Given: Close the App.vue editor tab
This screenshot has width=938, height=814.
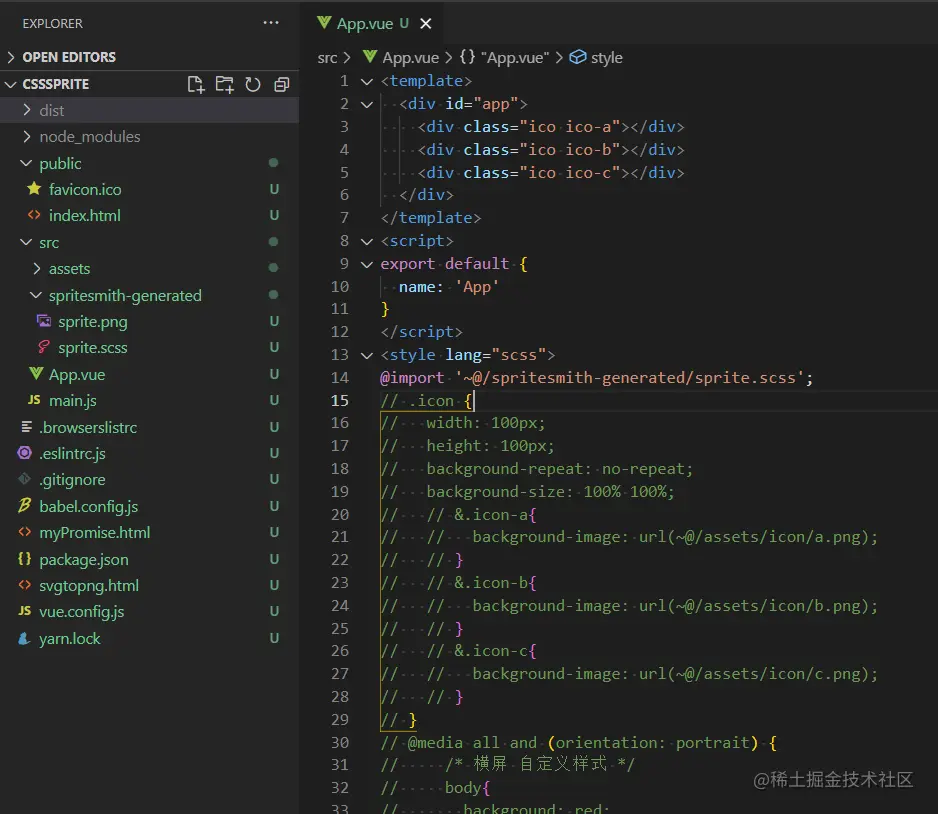Looking at the screenshot, I should tap(426, 23).
